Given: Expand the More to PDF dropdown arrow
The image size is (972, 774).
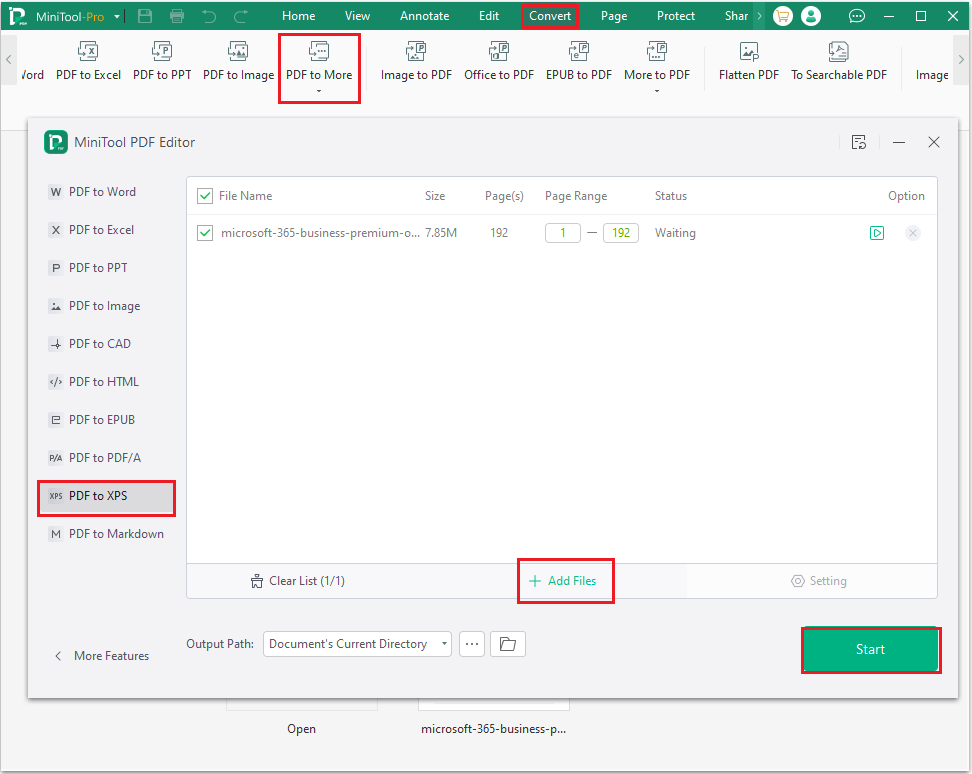Looking at the screenshot, I should tap(656, 91).
